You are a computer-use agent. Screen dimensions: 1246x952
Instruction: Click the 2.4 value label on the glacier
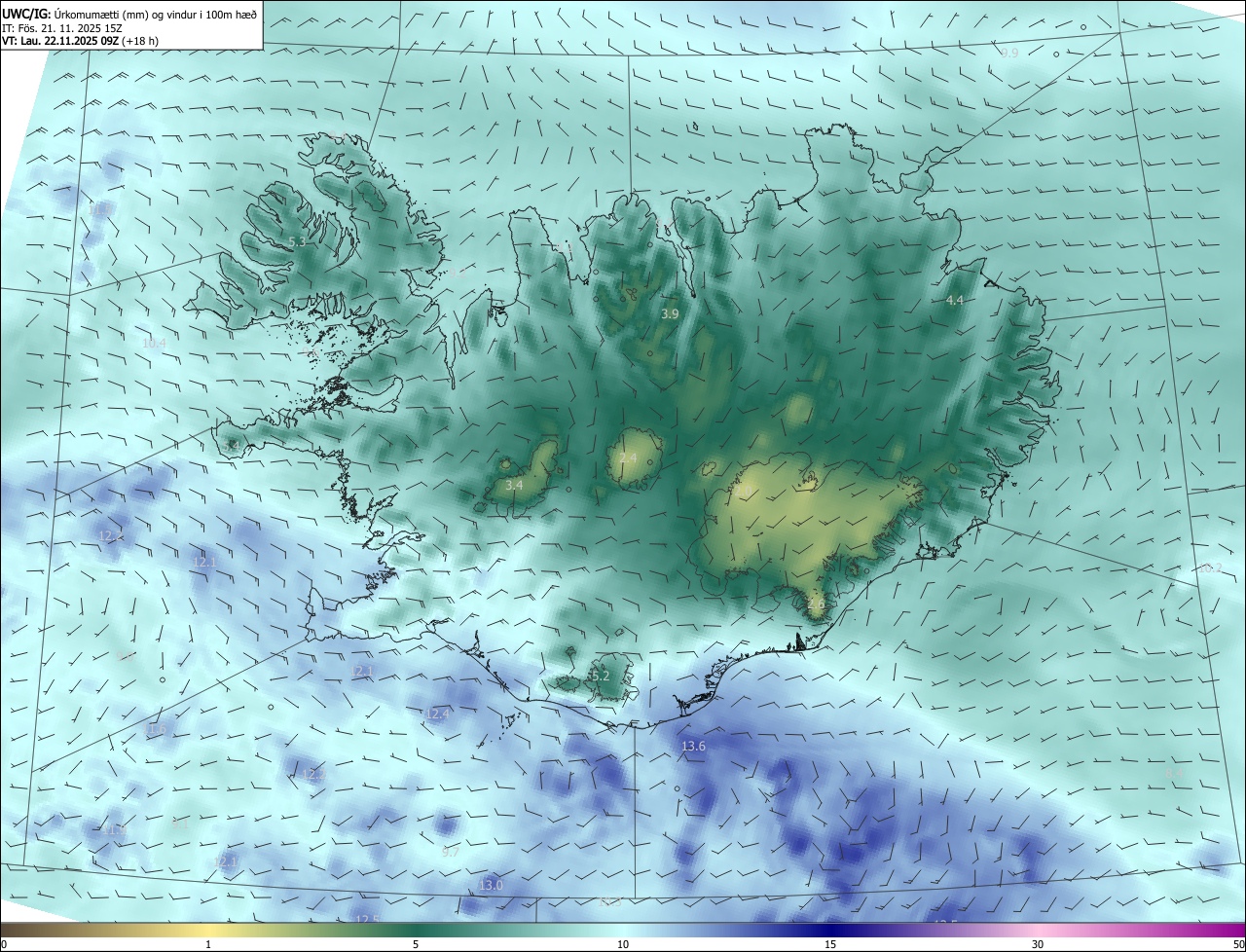coord(628,458)
